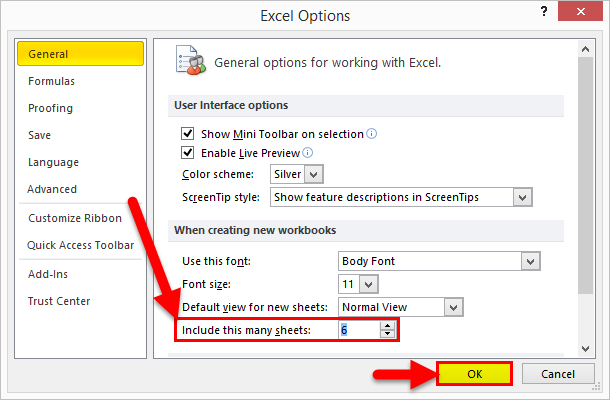
Task: Open the Use this font dropdown
Action: 528,261
